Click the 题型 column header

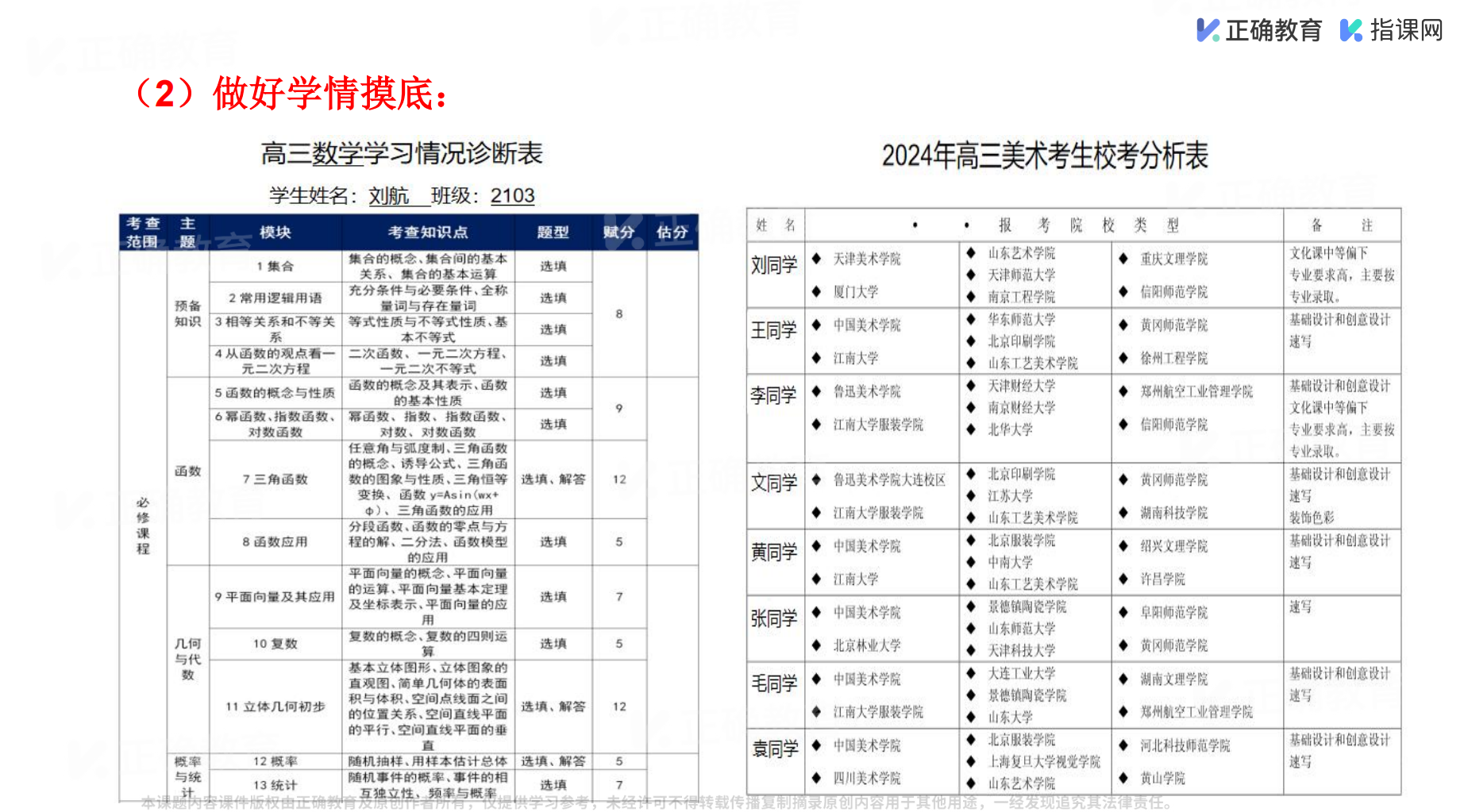point(553,233)
